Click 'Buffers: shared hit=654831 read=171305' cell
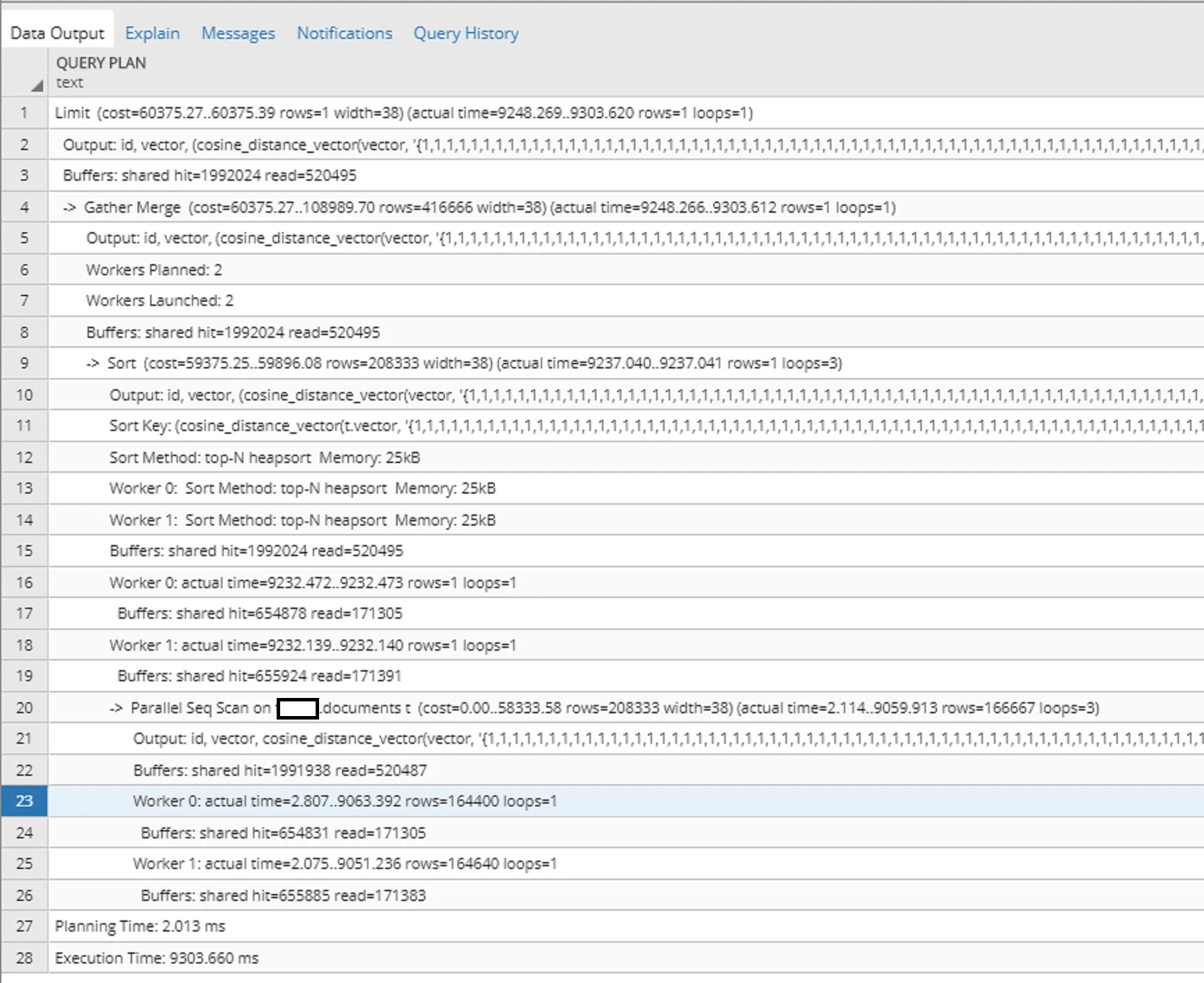The width and height of the screenshot is (1204, 983). pyautogui.click(x=284, y=833)
